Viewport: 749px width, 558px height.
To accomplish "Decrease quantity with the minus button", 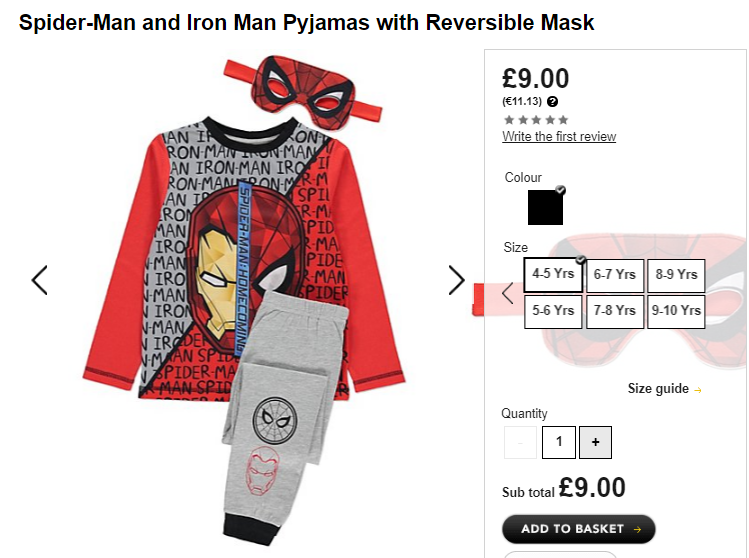I will (520, 442).
